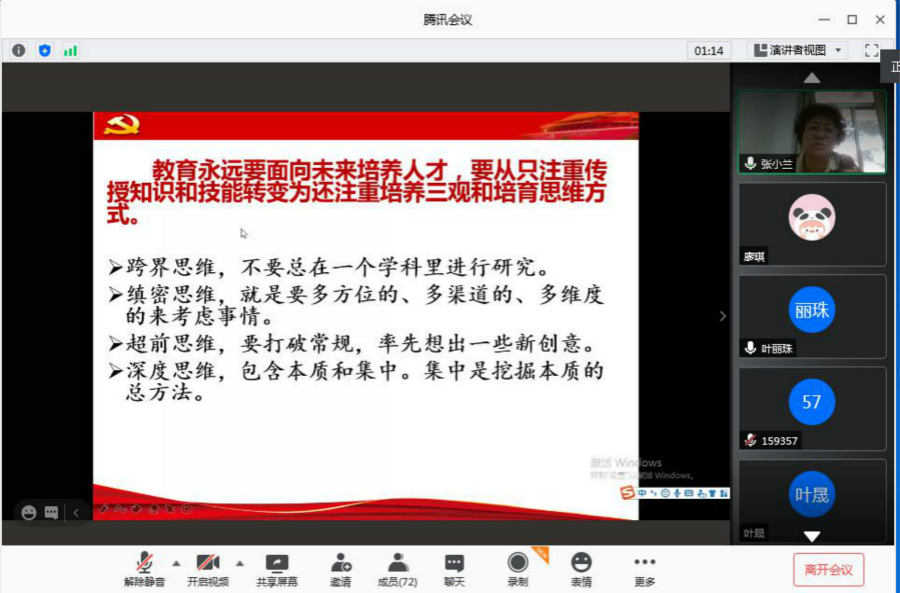Open the 演讲者视图 view dropdown
This screenshot has width=900, height=593.
pos(797,50)
